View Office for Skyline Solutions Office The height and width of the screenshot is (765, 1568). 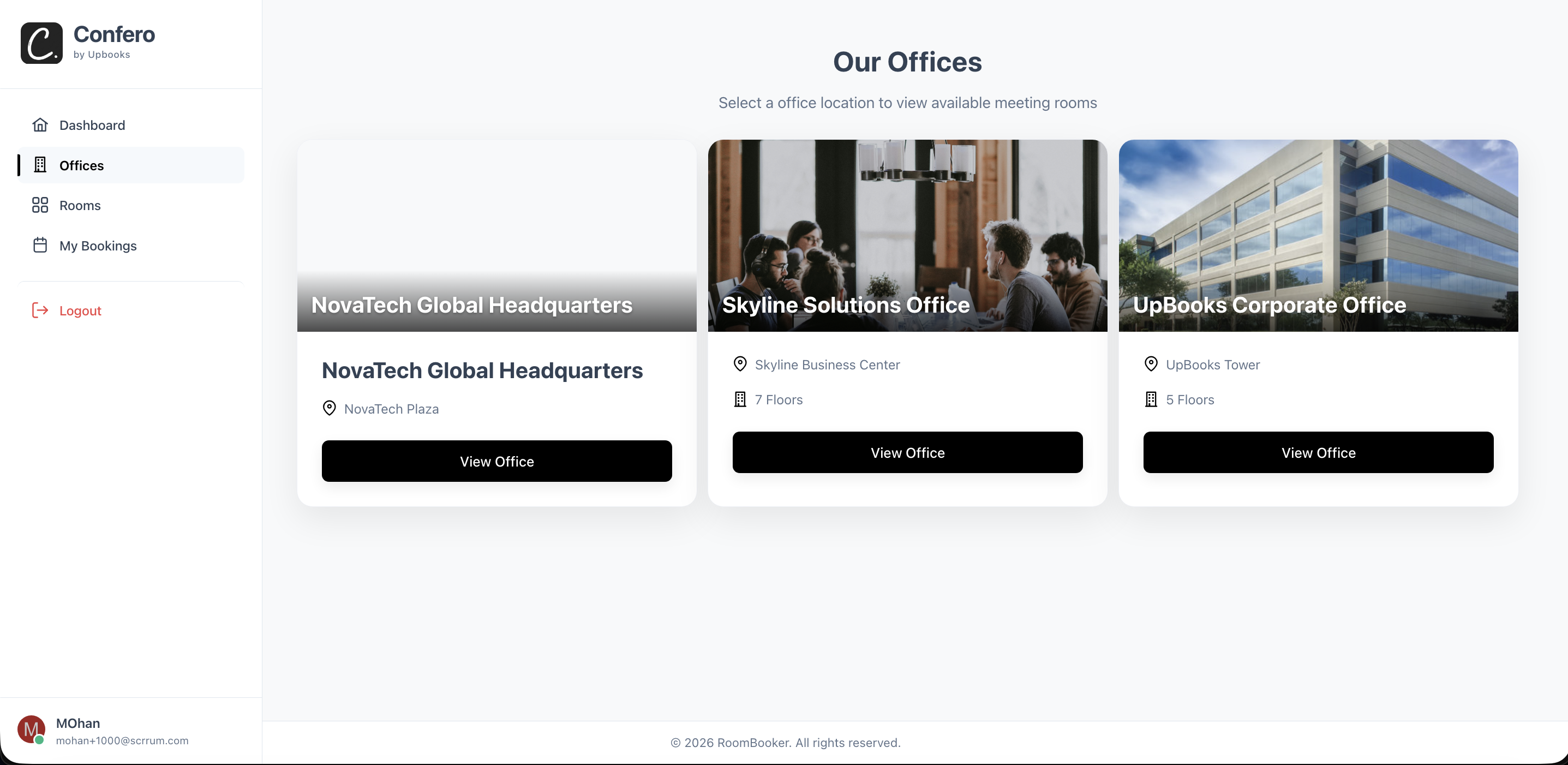pos(907,452)
